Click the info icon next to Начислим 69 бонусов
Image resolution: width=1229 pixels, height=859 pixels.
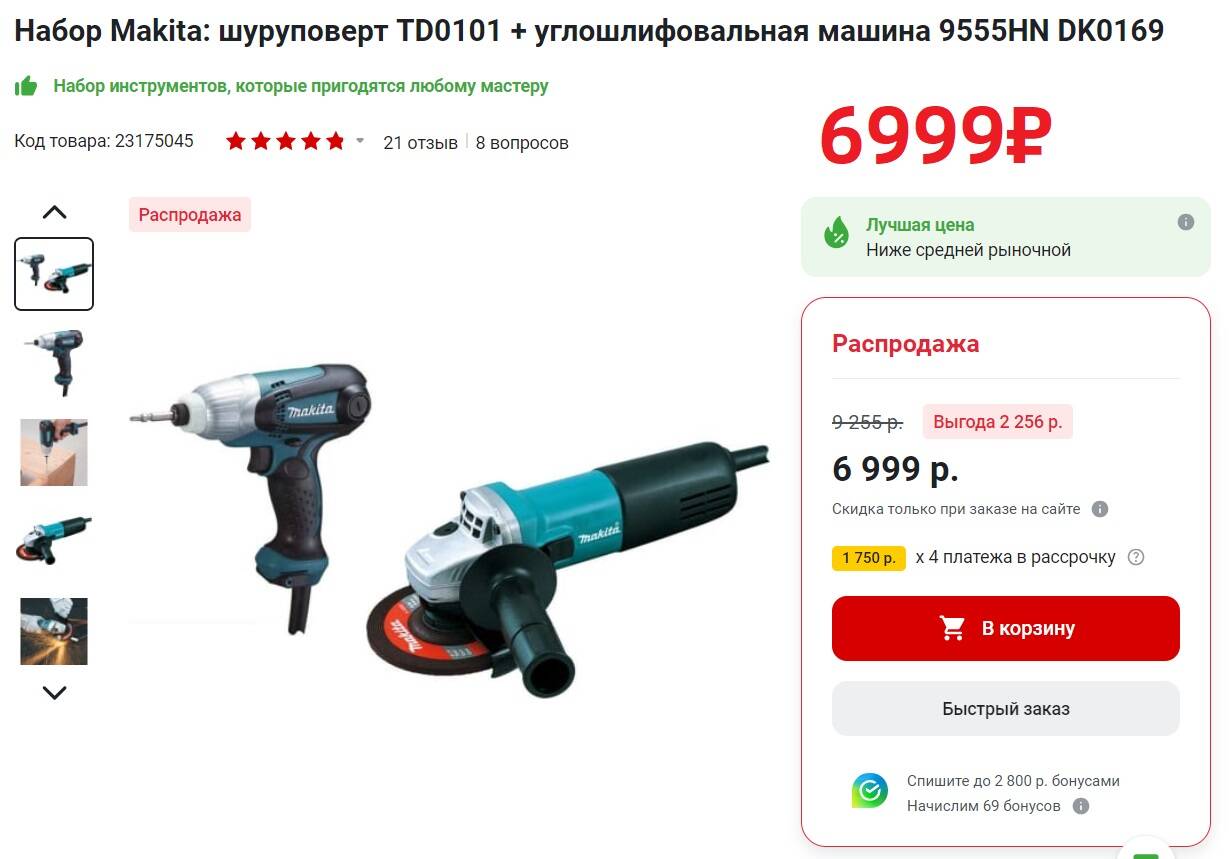tap(1080, 806)
